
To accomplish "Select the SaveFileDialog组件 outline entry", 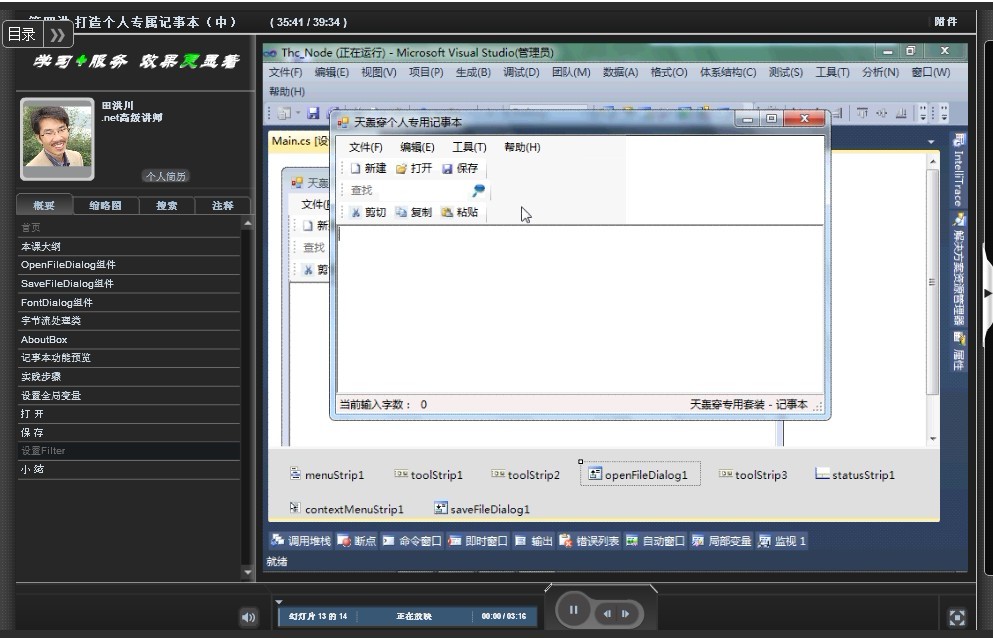I will click(x=129, y=283).
